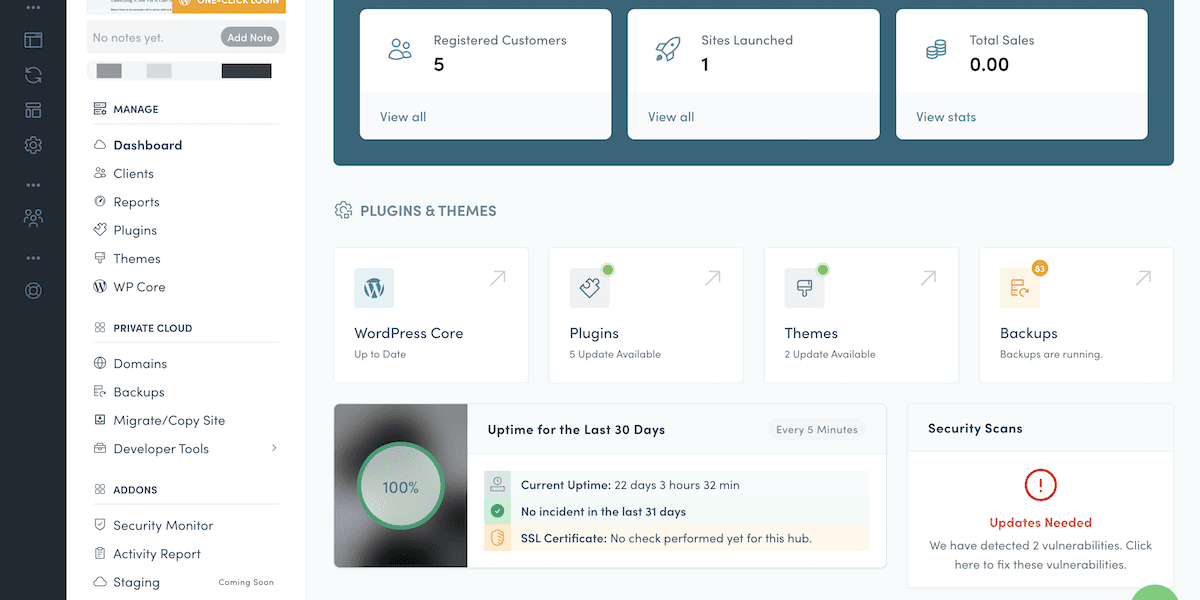
Task: Click the 'Up to Date' status text
Action: 380,354
